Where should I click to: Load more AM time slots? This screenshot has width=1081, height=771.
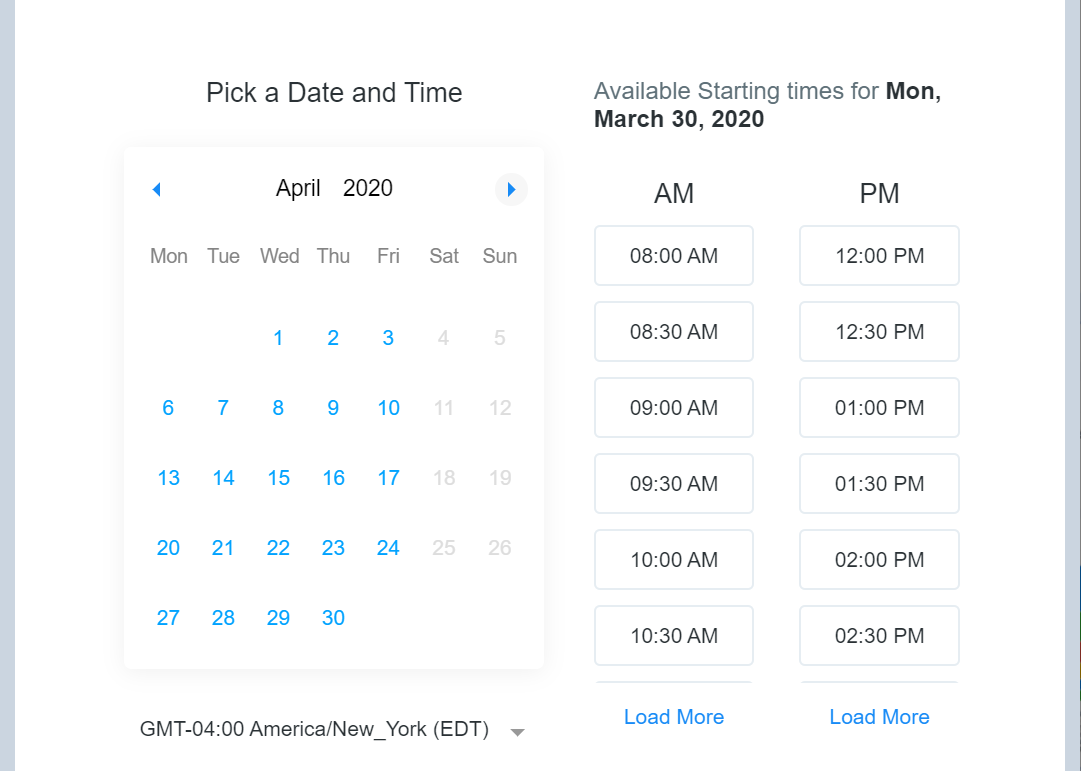[673, 717]
